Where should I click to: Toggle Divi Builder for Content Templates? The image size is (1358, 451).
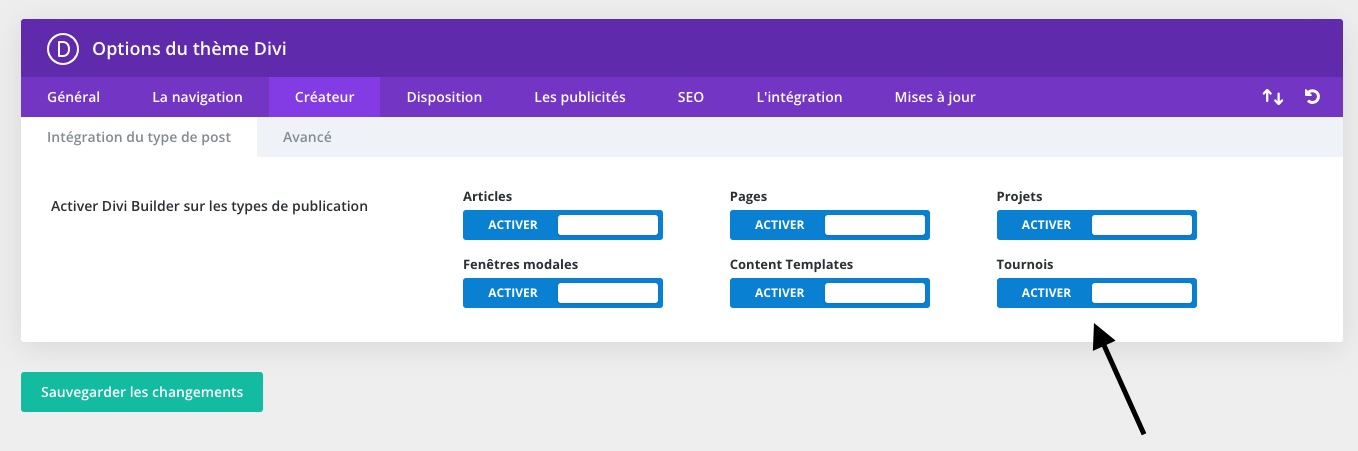830,293
